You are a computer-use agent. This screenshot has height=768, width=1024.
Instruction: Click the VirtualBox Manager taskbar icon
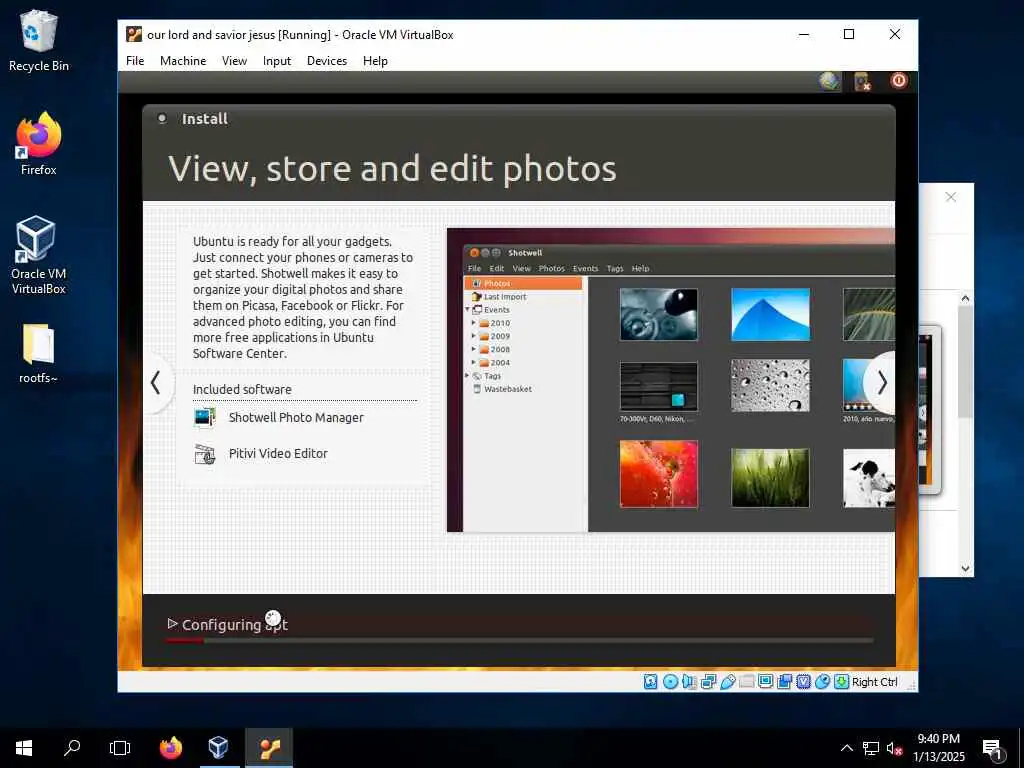pos(219,748)
